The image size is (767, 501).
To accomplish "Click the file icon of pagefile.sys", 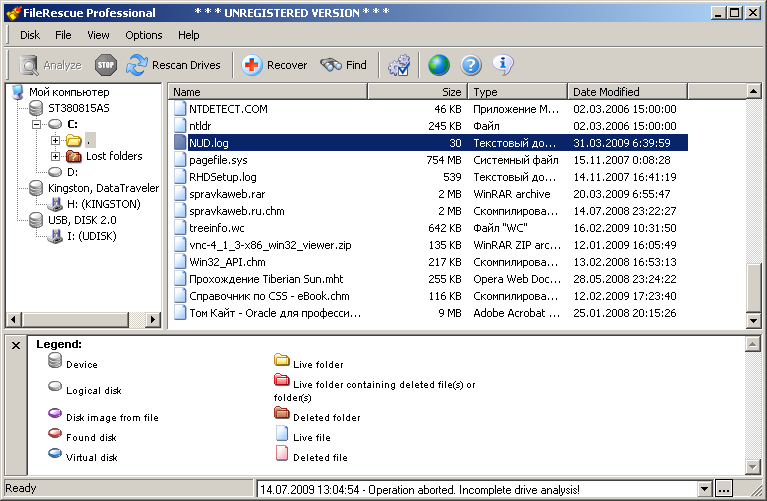I will pyautogui.click(x=180, y=160).
